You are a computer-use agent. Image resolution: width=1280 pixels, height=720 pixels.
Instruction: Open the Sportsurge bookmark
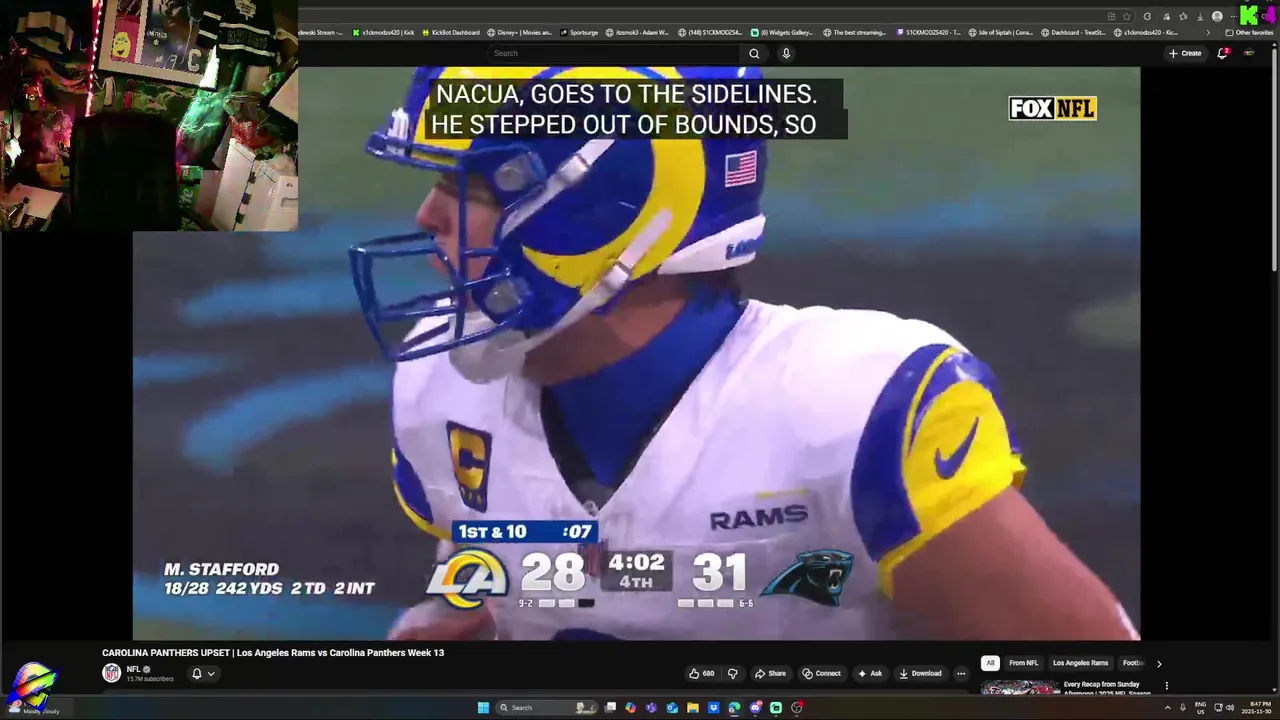pos(579,32)
